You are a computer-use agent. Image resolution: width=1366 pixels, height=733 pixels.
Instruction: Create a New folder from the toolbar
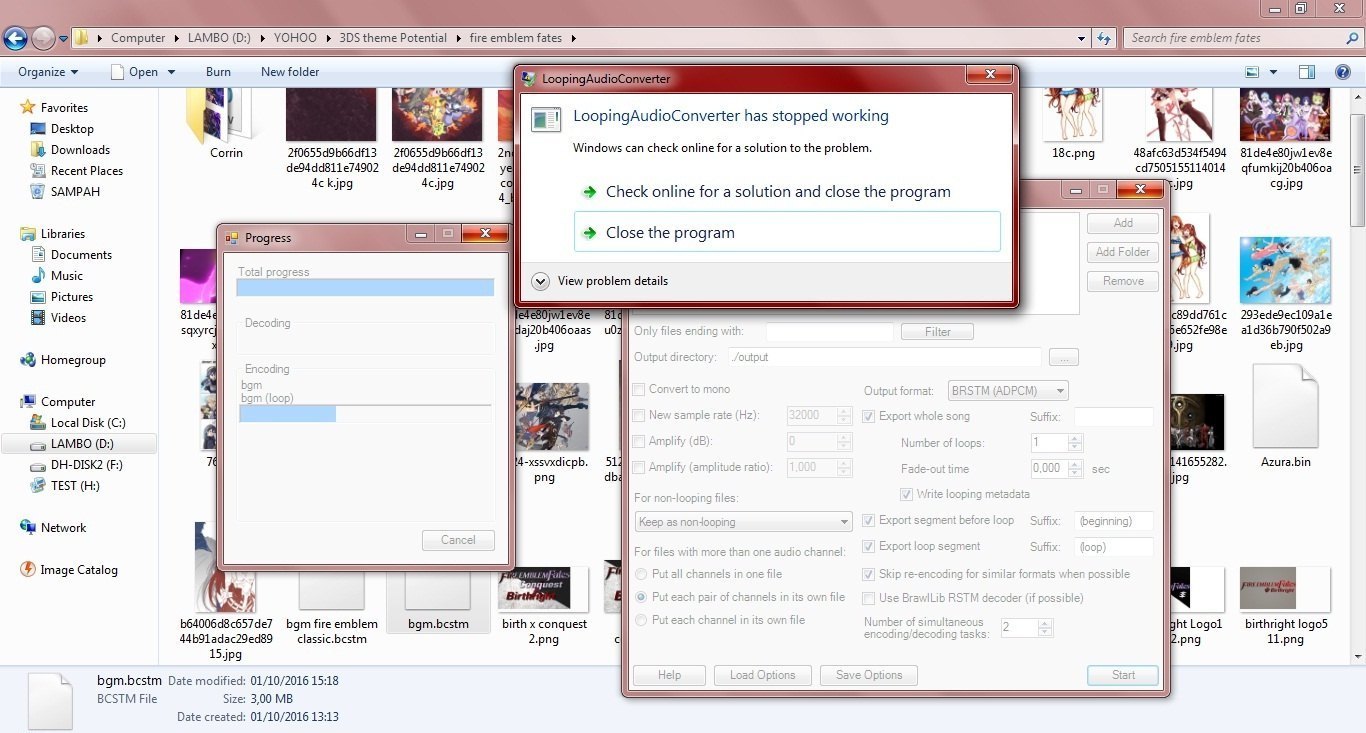[x=290, y=72]
